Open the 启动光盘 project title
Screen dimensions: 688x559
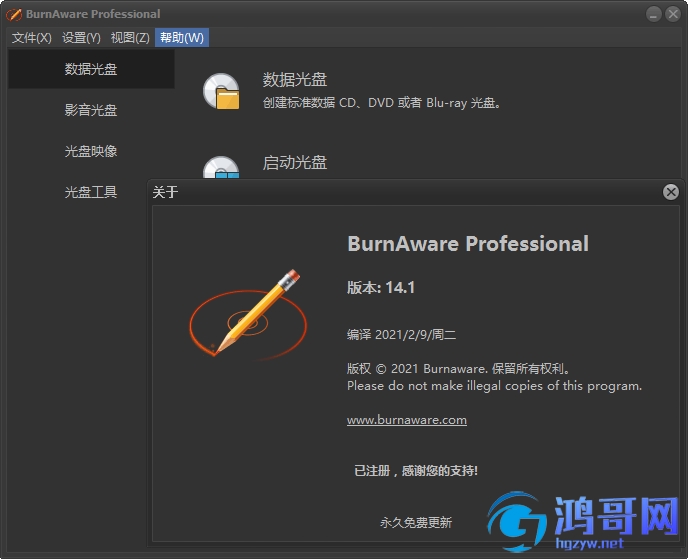295,163
